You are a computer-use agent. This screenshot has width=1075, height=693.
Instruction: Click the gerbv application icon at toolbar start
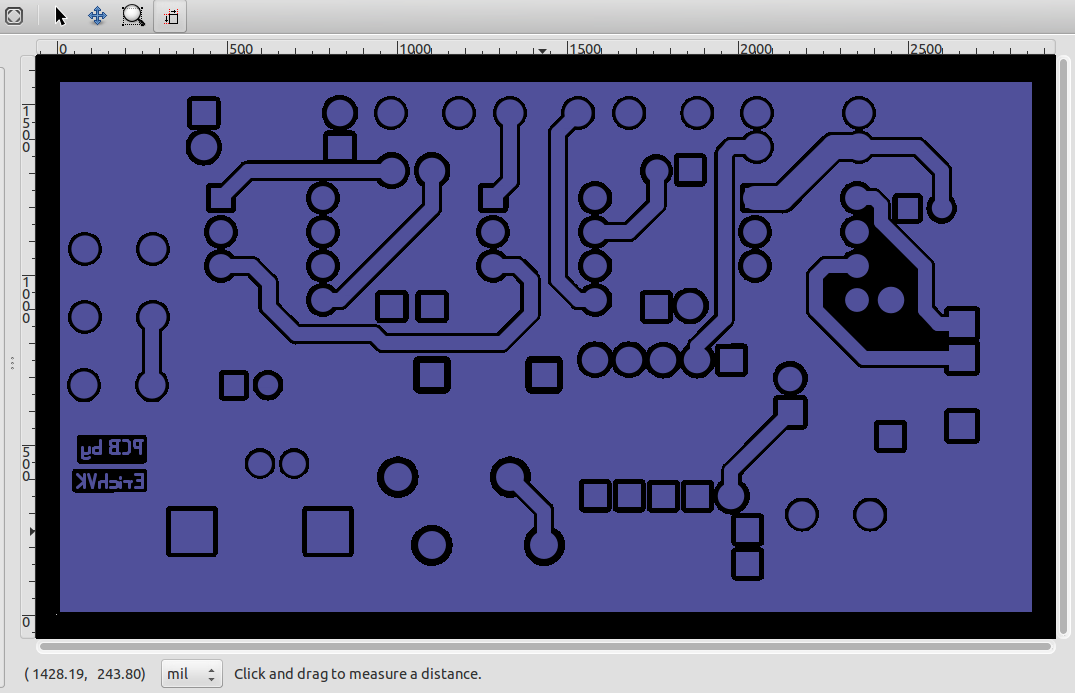point(14,16)
